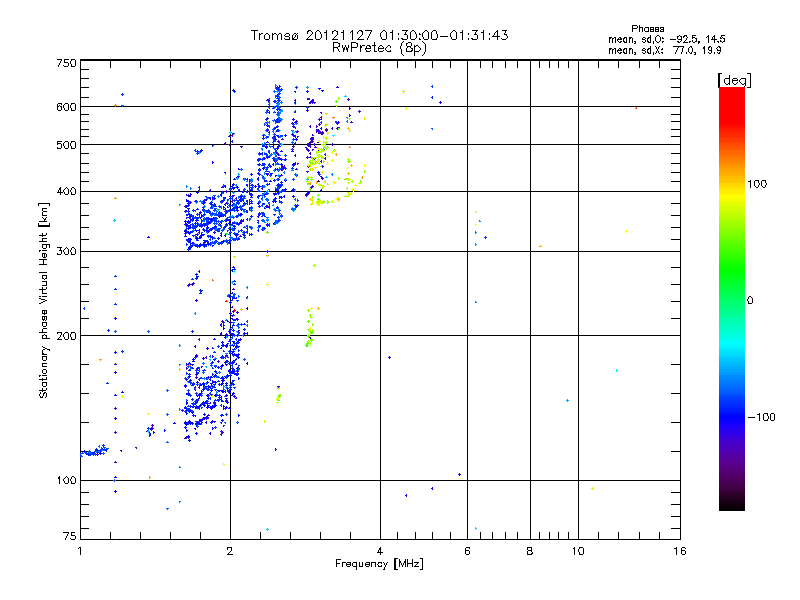Viewport: 800px width, 600px height.
Task: Click the '1' frequency tick label
Action: tap(80, 551)
